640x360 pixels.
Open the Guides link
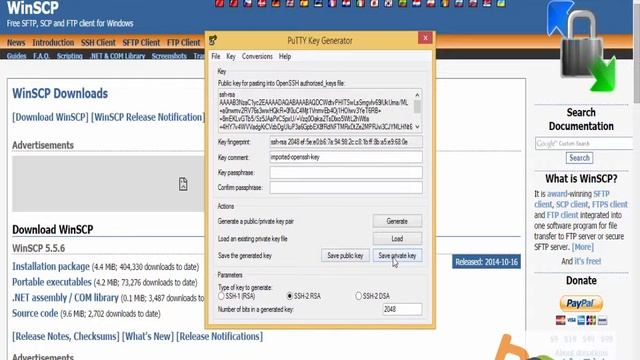point(17,56)
